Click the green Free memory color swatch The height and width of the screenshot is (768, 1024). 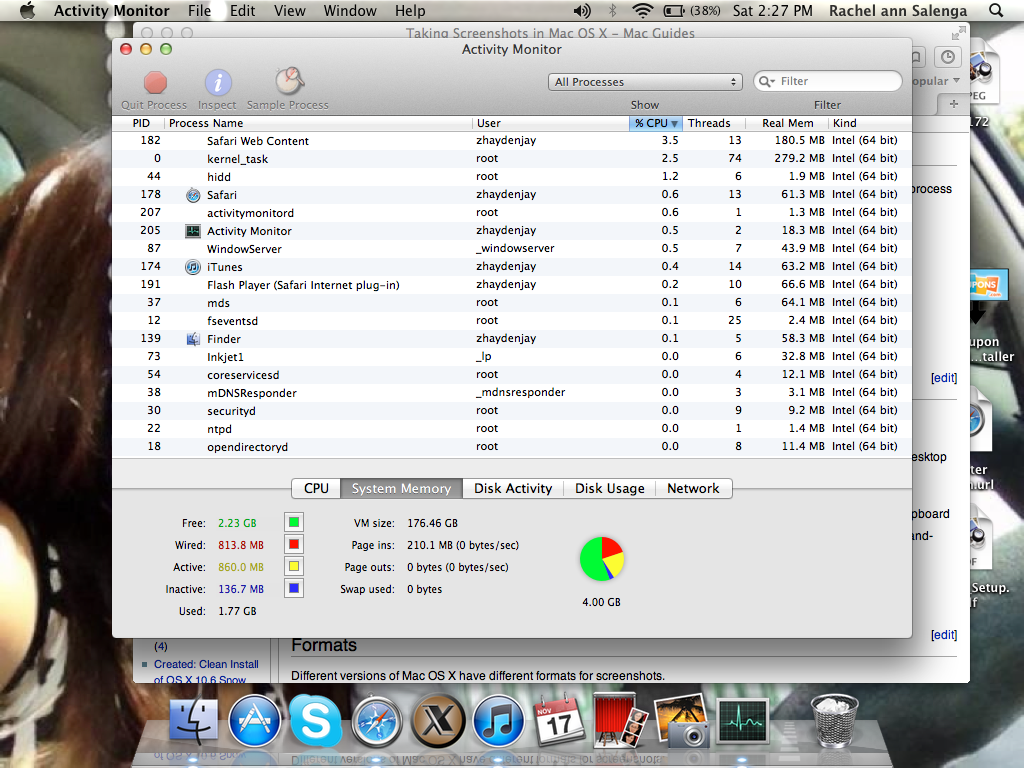click(294, 522)
